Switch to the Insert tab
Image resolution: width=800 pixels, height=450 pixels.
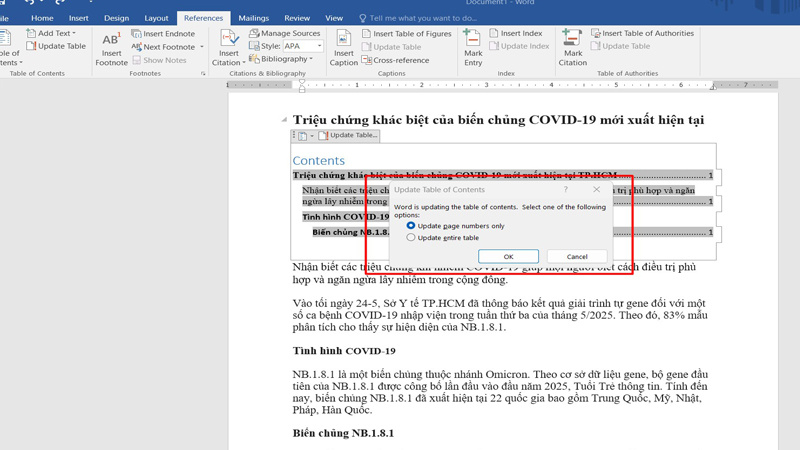(79, 18)
